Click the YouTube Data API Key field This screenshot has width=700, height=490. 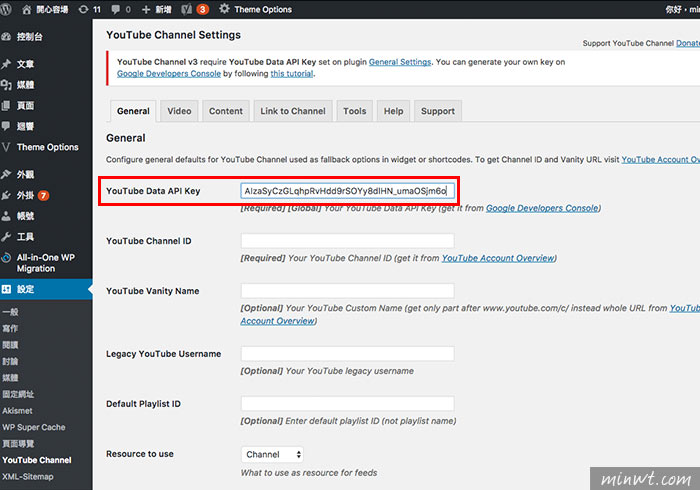click(x=347, y=191)
